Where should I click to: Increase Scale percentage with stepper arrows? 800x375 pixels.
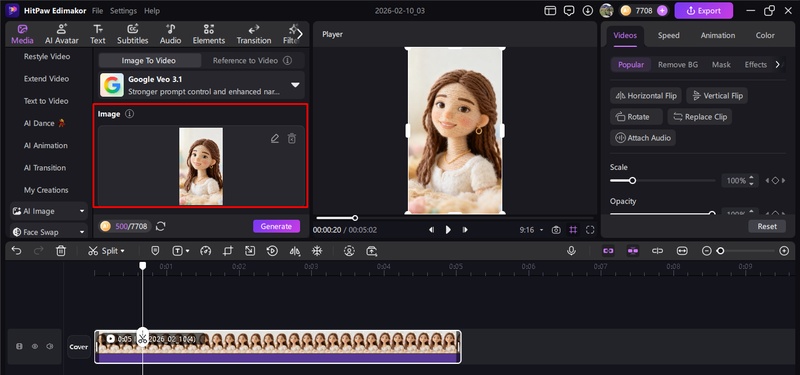pos(752,178)
